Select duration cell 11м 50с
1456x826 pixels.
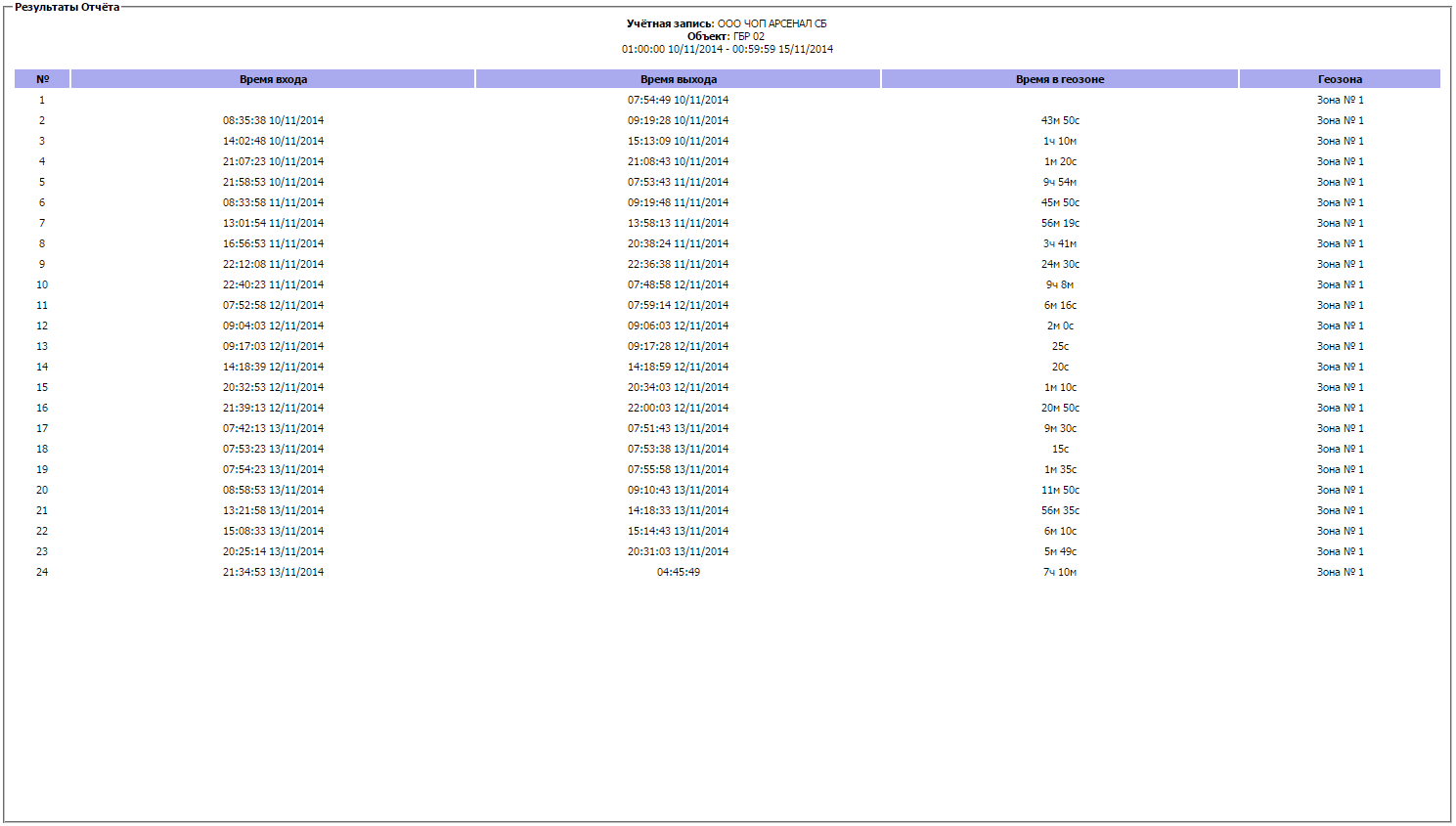(x=1060, y=490)
